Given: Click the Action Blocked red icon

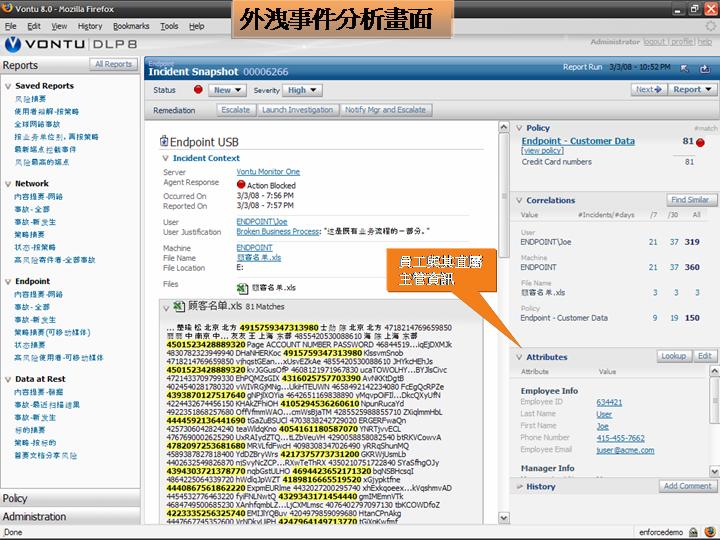Looking at the screenshot, I should point(241,185).
